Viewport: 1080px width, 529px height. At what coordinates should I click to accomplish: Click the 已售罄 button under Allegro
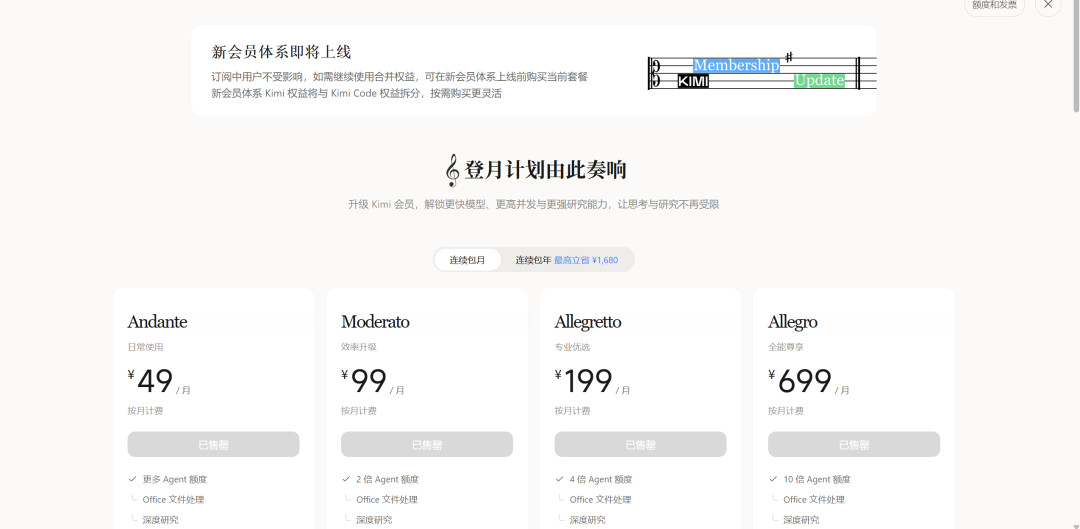coord(854,444)
